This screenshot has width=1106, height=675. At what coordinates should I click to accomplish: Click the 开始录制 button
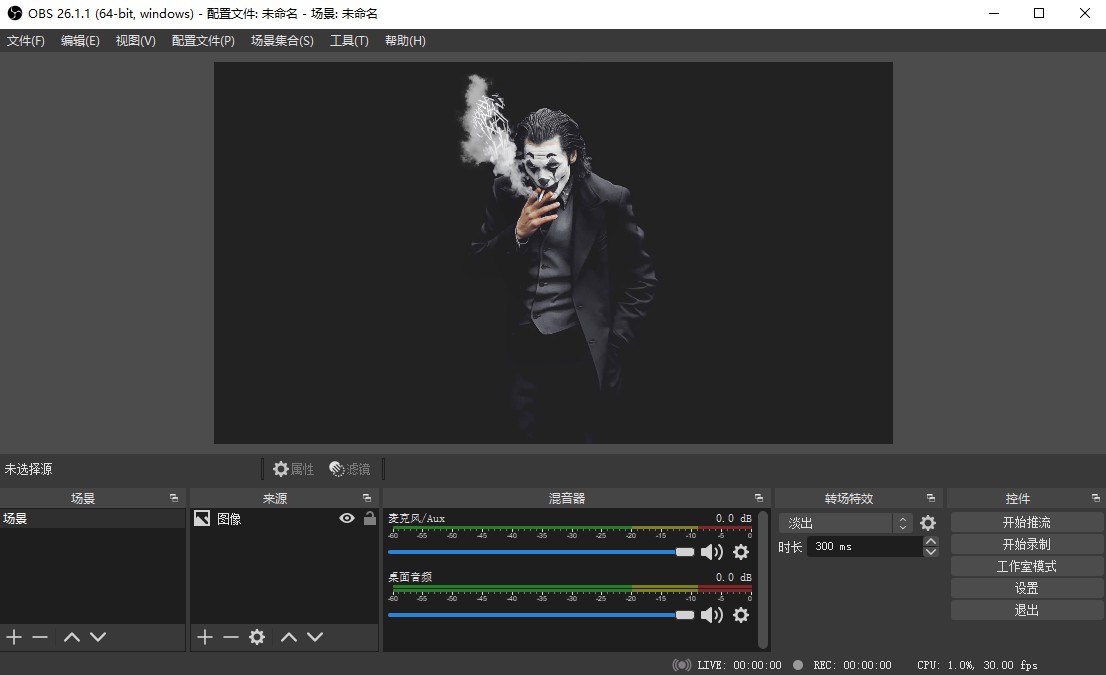coord(1026,545)
